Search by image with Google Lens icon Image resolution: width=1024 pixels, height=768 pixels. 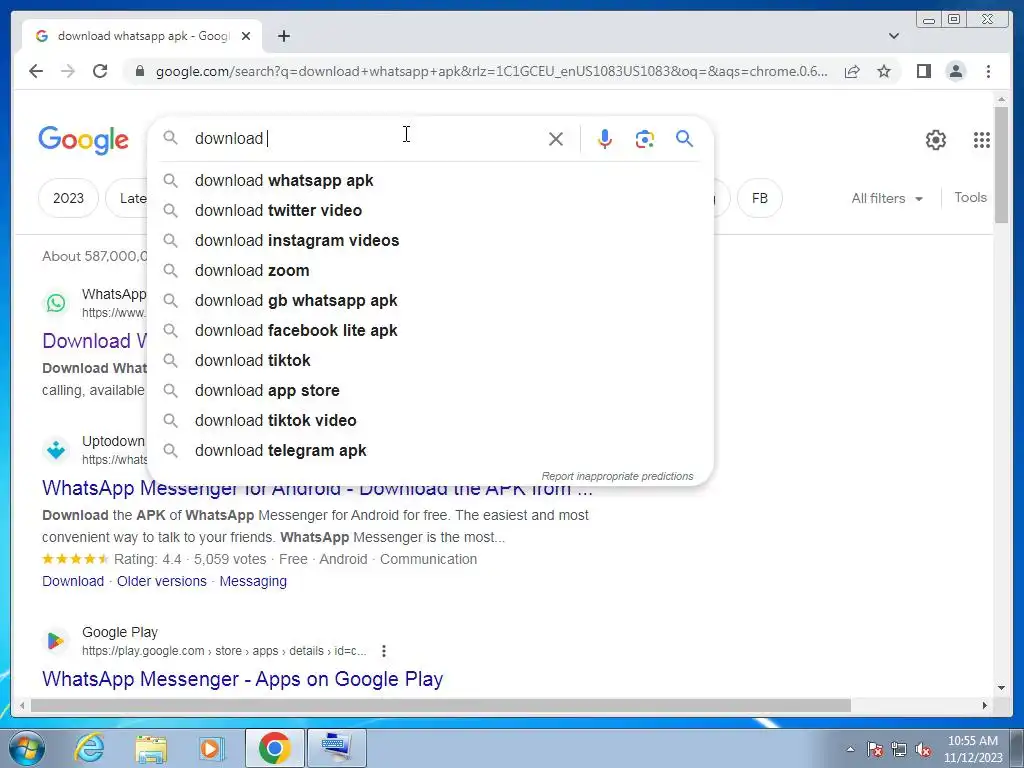pyautogui.click(x=645, y=138)
